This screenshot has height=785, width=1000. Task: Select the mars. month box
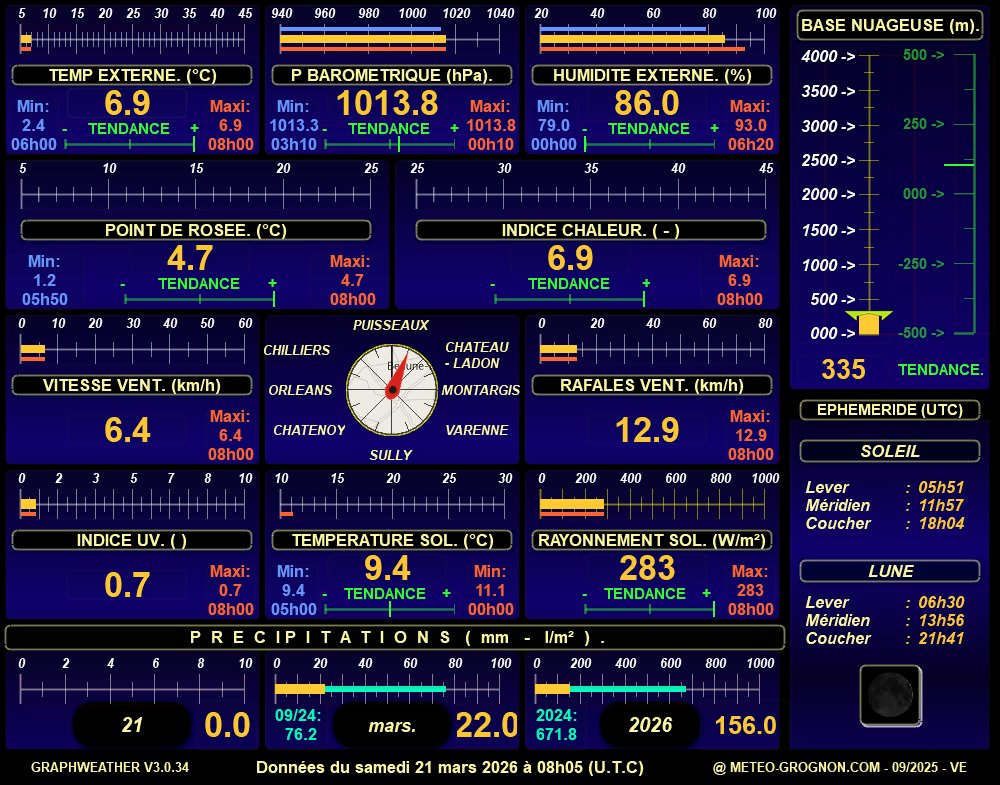coord(392,725)
